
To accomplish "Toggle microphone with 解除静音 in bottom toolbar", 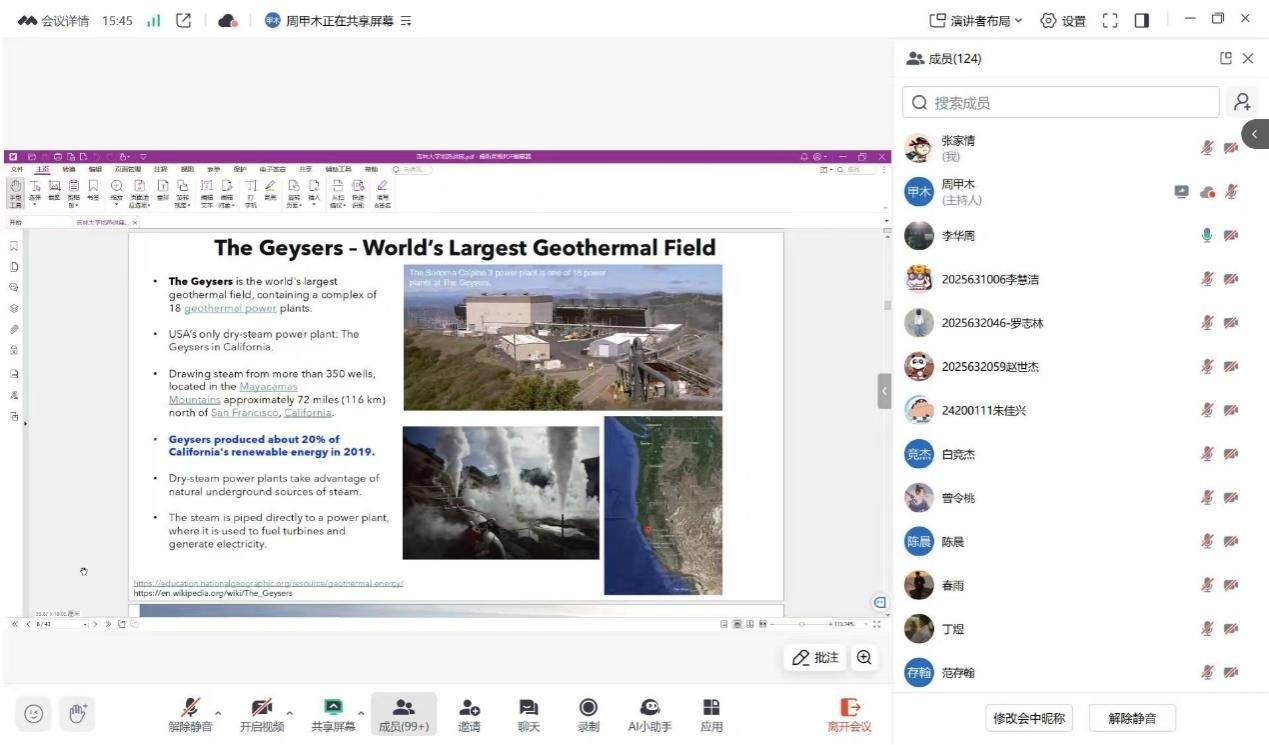I will tap(190, 714).
